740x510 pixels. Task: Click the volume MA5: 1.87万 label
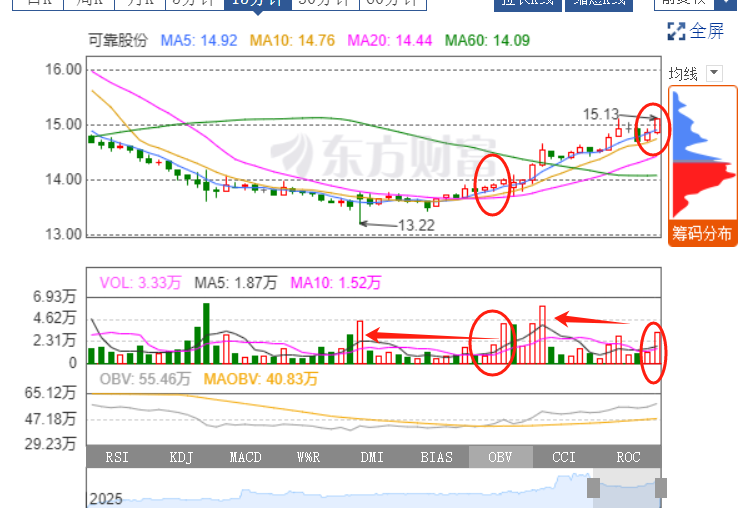click(235, 283)
